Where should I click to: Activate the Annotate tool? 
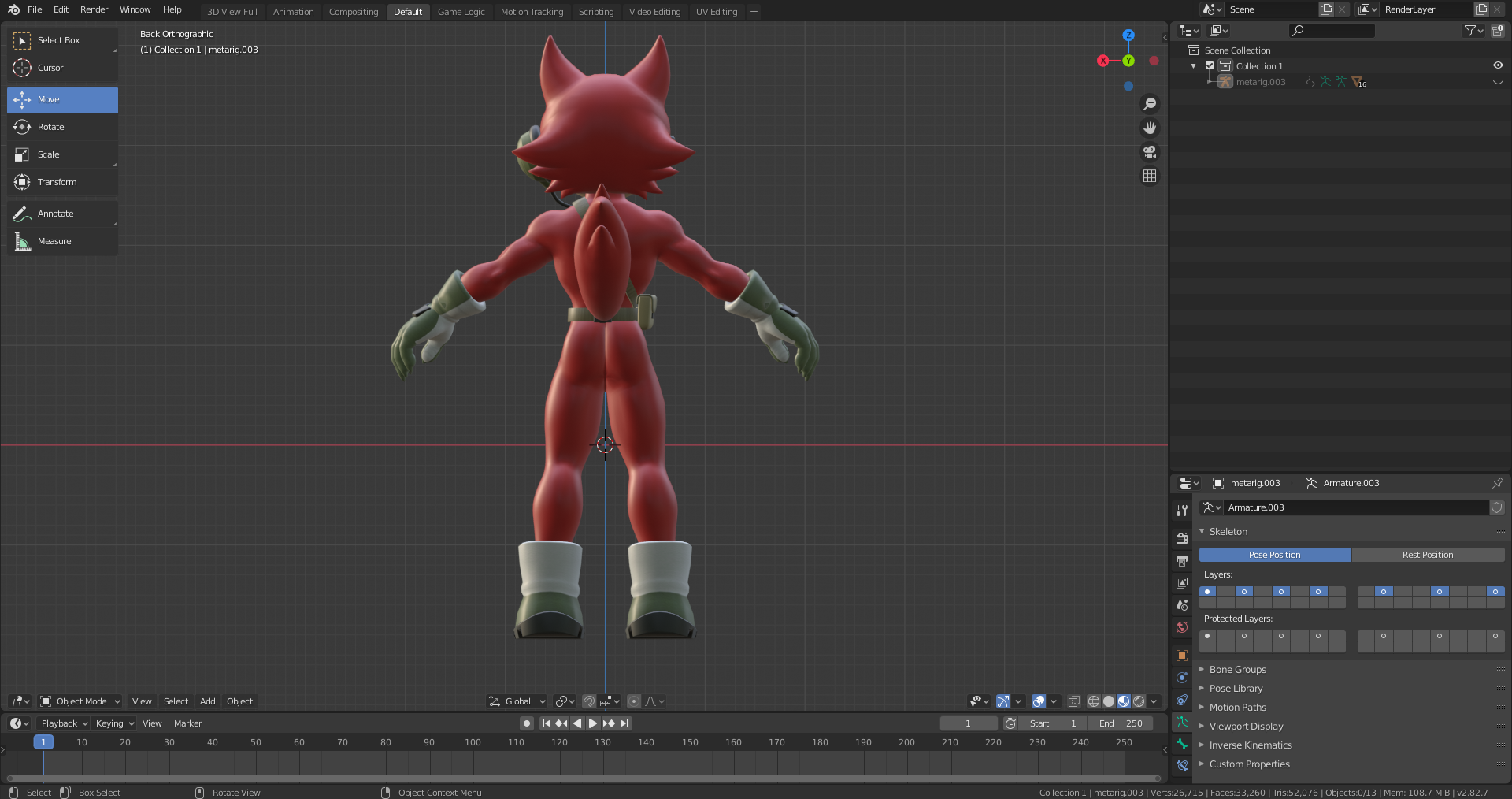pos(62,214)
